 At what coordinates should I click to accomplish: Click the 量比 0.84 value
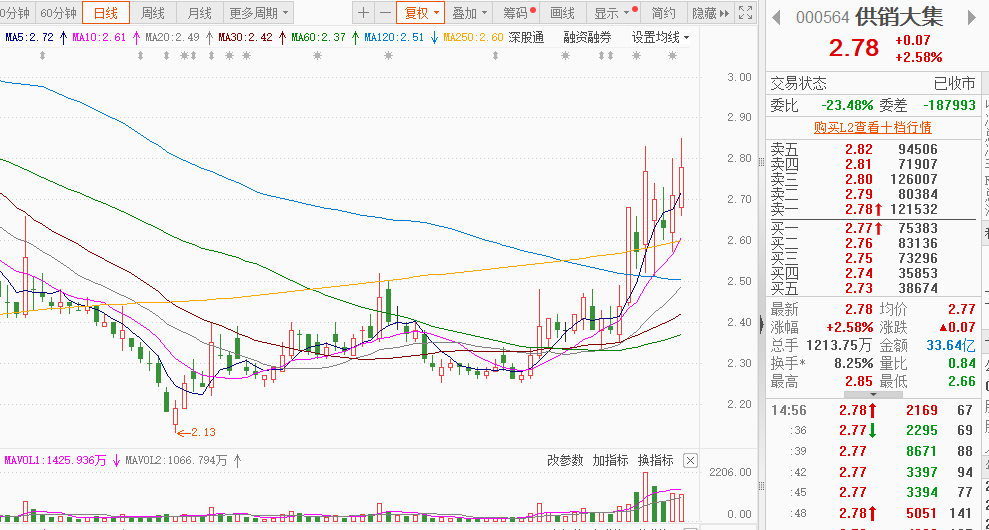click(961, 363)
